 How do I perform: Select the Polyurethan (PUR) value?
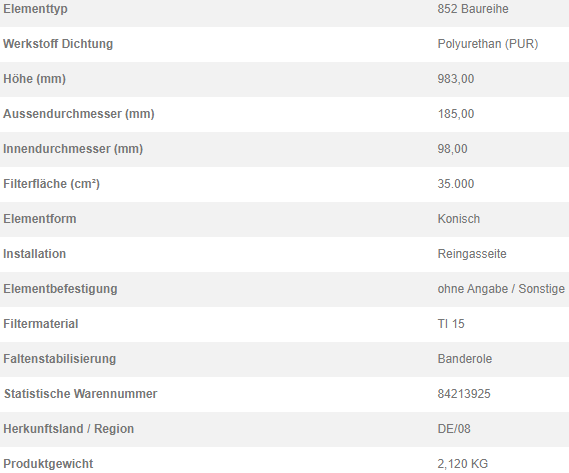pos(487,44)
